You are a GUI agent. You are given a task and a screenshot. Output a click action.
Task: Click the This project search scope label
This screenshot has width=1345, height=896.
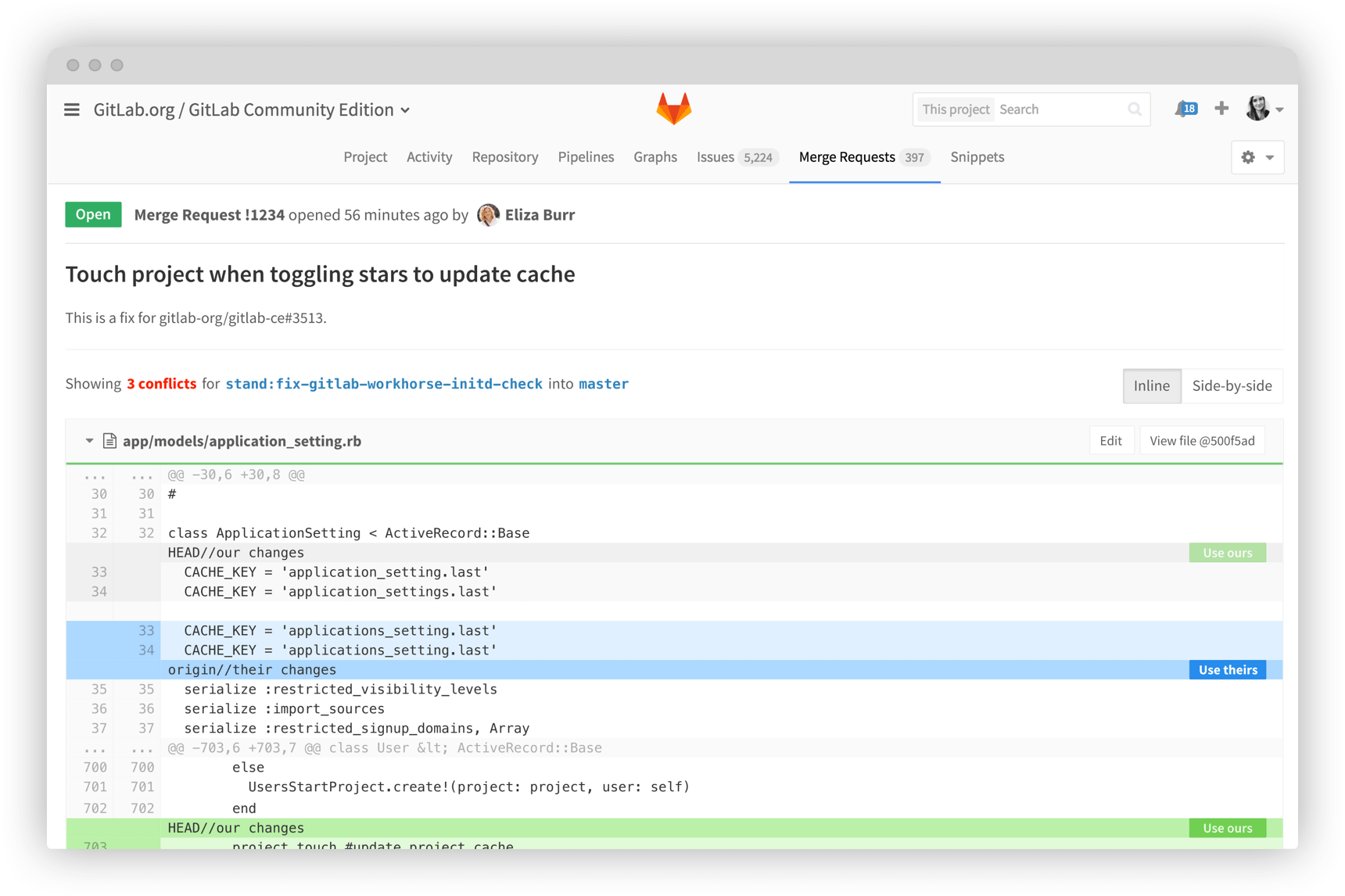(x=955, y=109)
